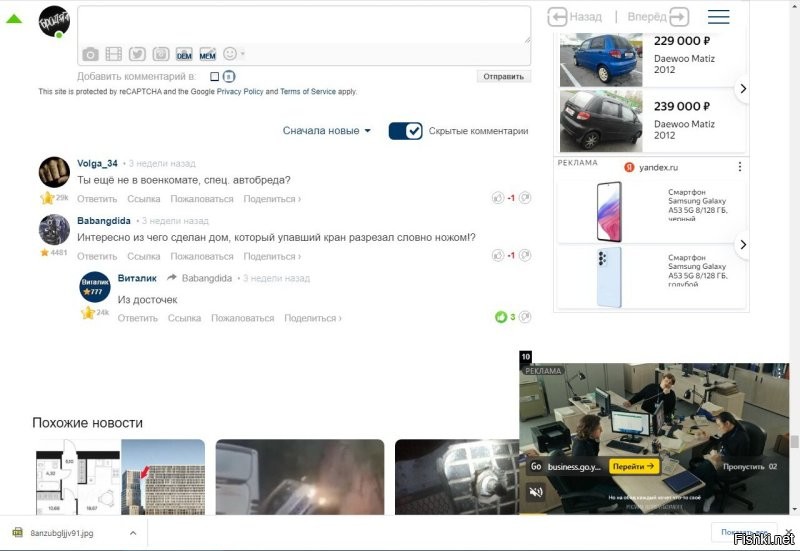Click next chevron on the Samsung ad carousel
Image resolution: width=800 pixels, height=551 pixels.
[743, 244]
